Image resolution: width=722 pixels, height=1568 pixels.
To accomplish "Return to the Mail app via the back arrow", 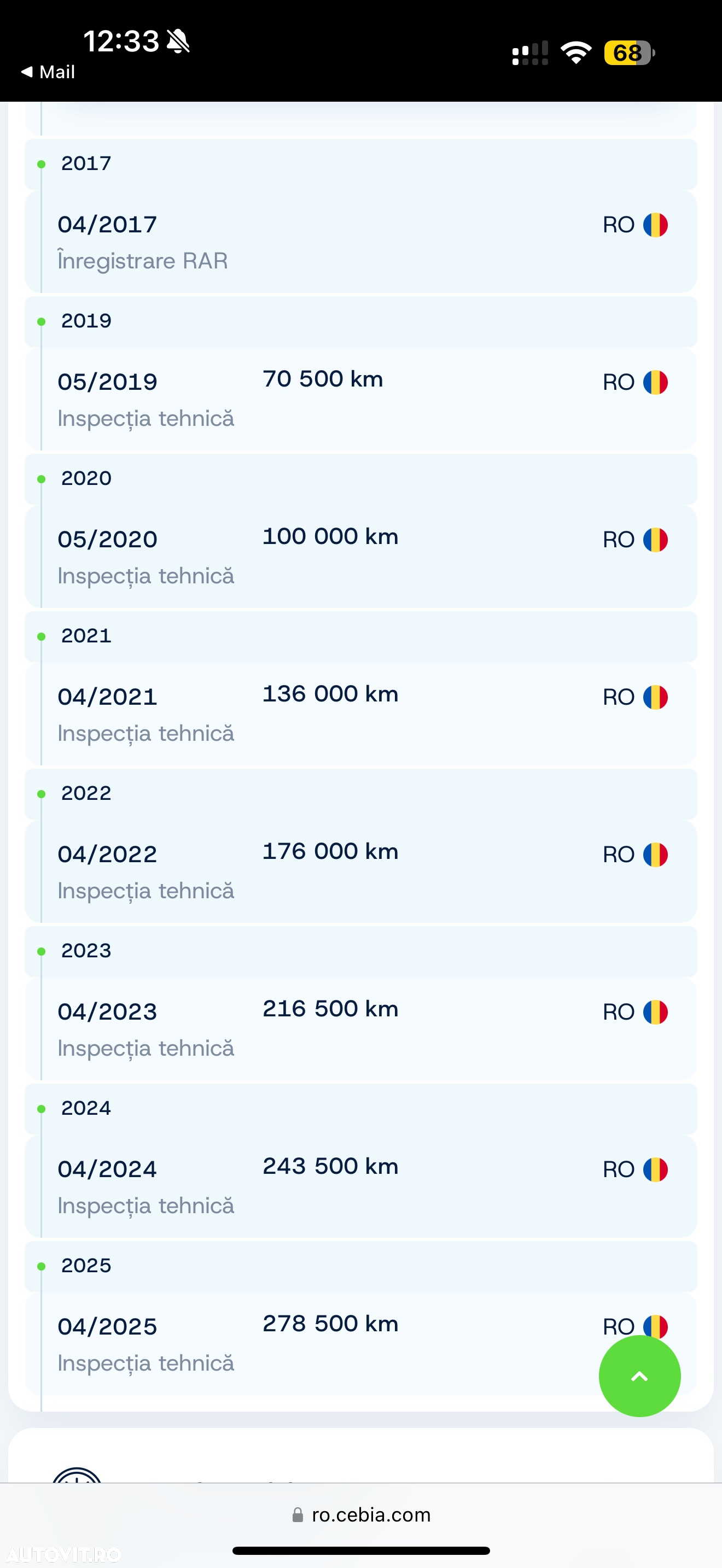I will [x=48, y=72].
